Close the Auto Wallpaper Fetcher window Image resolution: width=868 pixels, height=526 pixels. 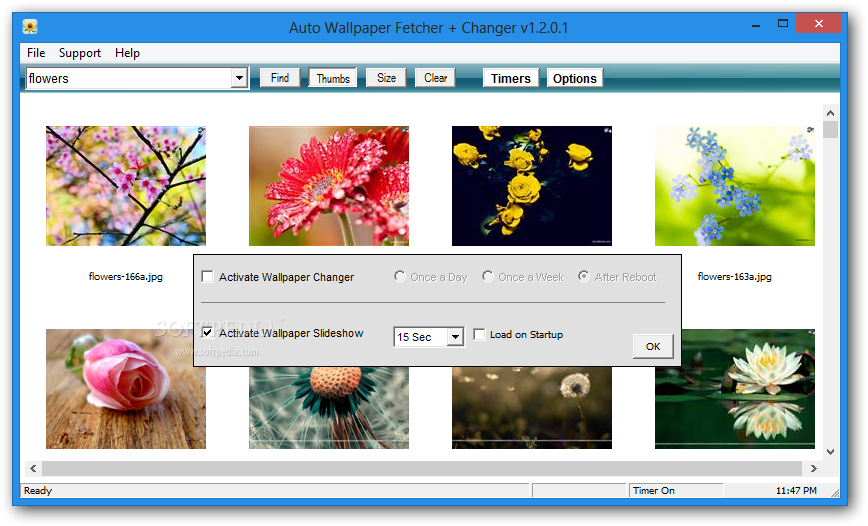pyautogui.click(x=819, y=24)
